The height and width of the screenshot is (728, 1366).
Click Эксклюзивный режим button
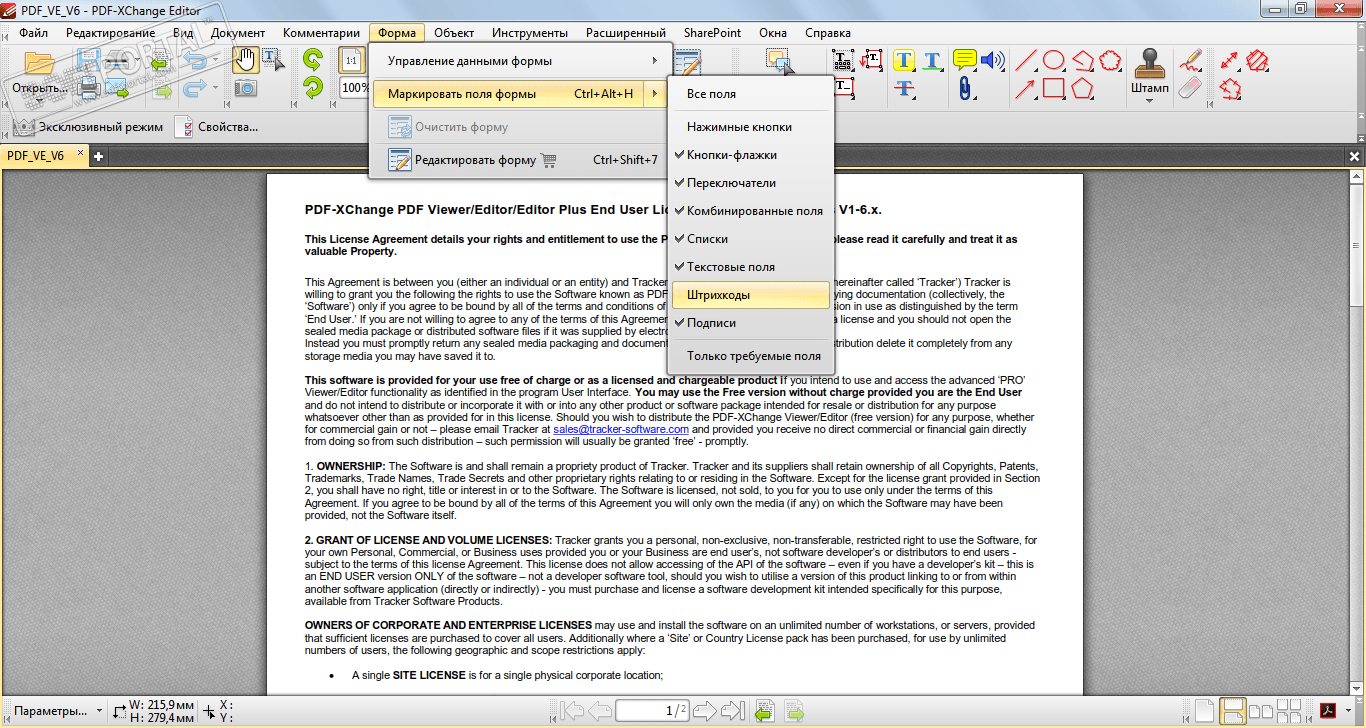click(87, 127)
